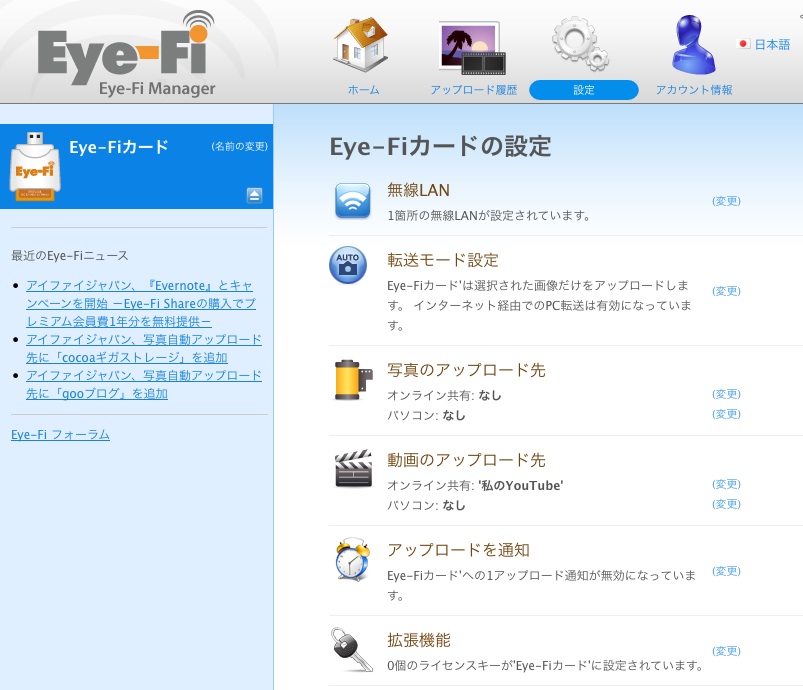Click the AUTO camera transfer mode icon
Viewport: 803px width, 690px height.
tap(348, 265)
